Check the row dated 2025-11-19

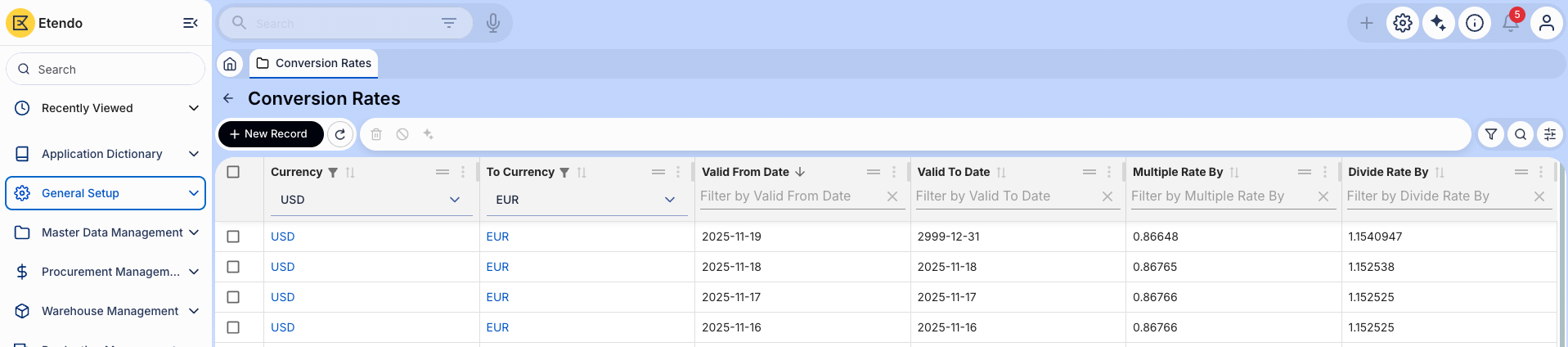click(x=233, y=237)
